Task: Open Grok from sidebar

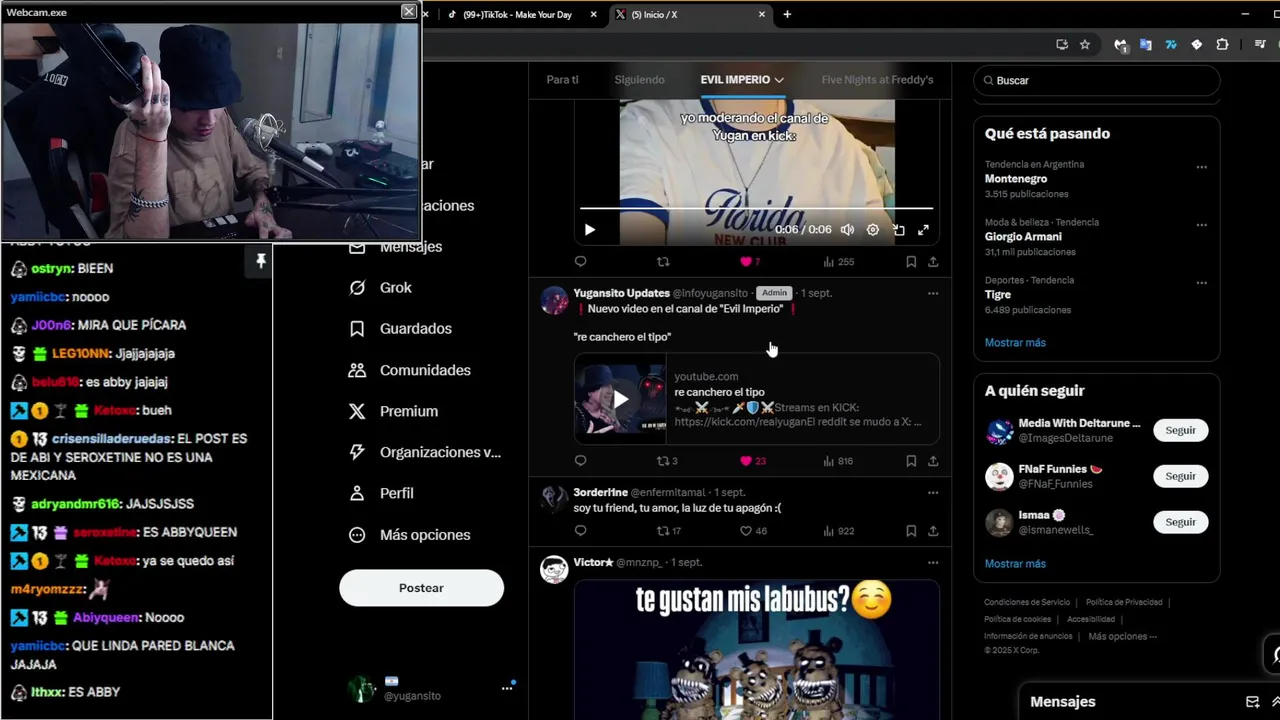Action: coord(380,288)
